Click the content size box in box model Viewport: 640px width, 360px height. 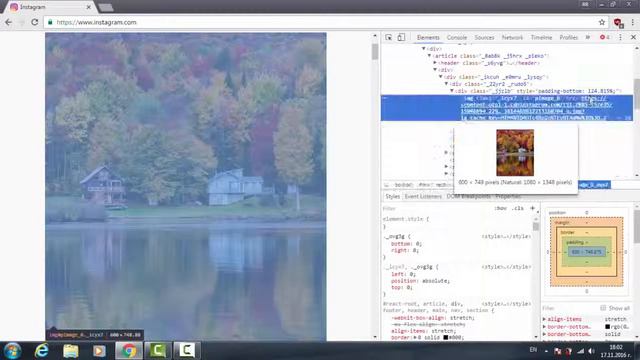coord(587,252)
